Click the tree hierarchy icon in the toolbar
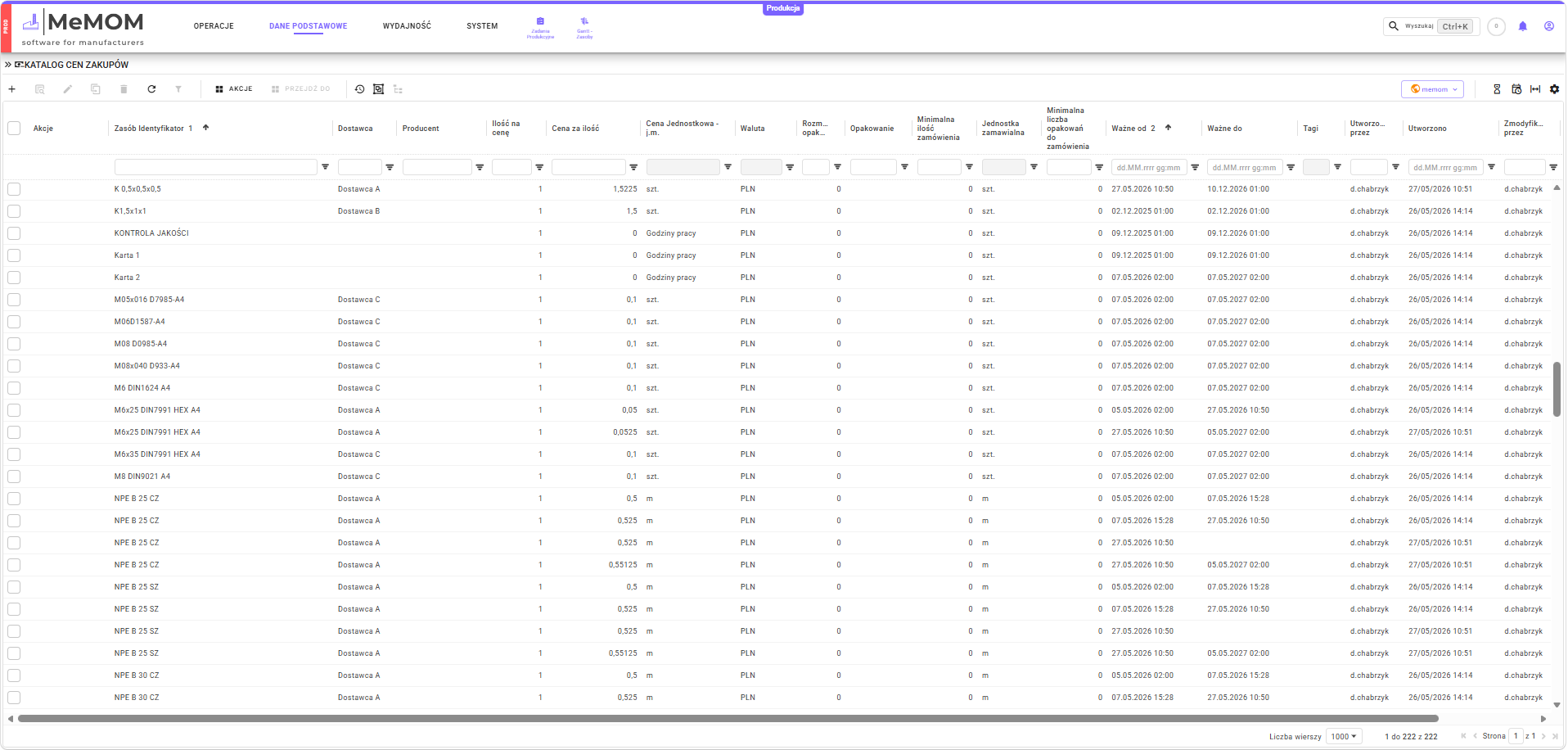This screenshot has width=1568, height=750. click(399, 89)
